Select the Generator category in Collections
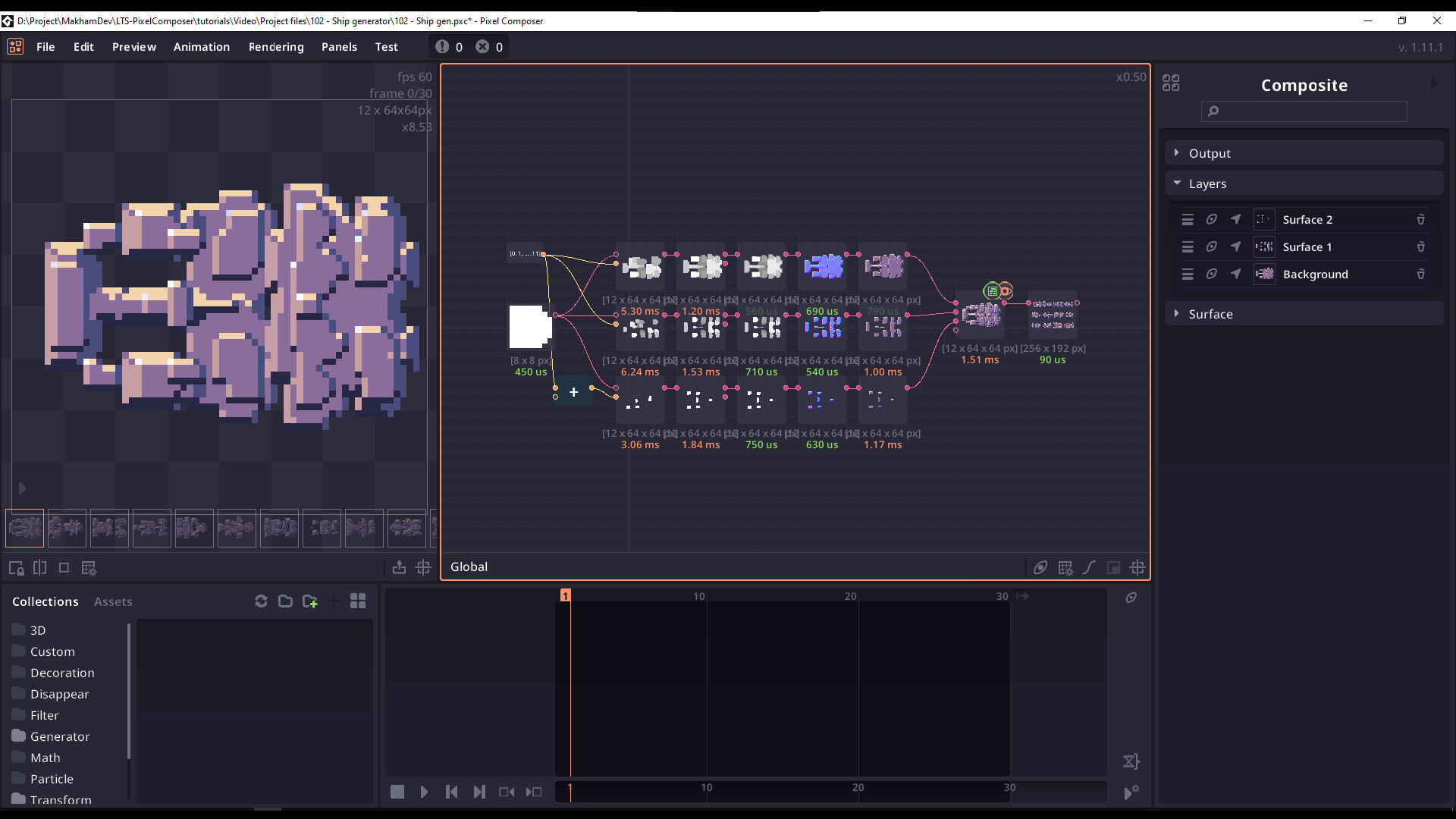Screen dimensions: 1456x819 point(59,736)
